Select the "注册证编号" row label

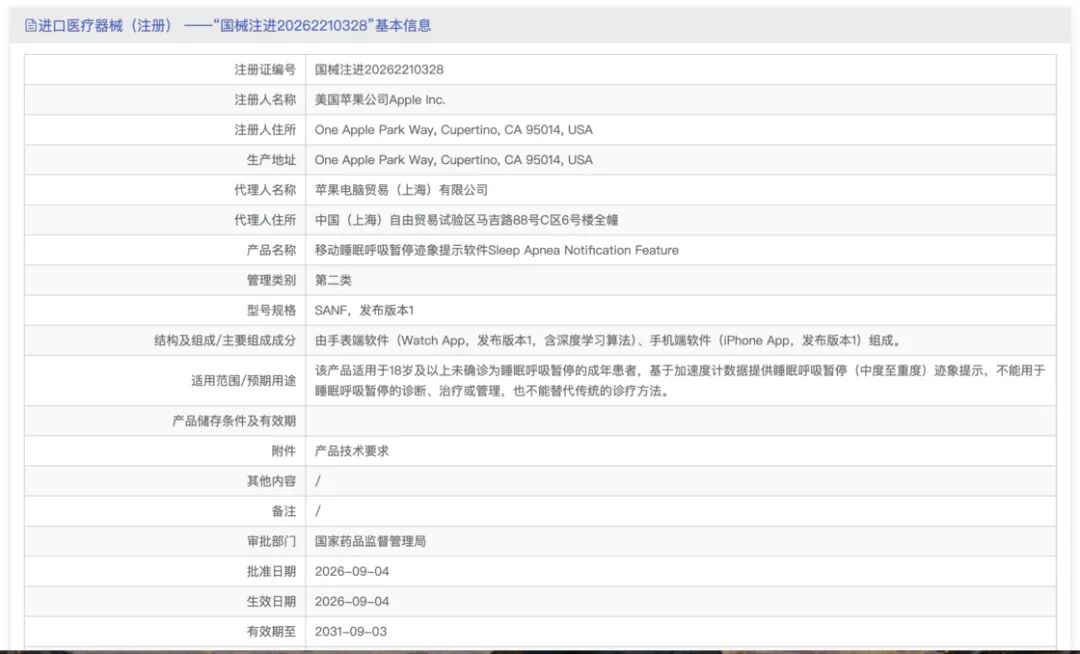pyautogui.click(x=265, y=70)
